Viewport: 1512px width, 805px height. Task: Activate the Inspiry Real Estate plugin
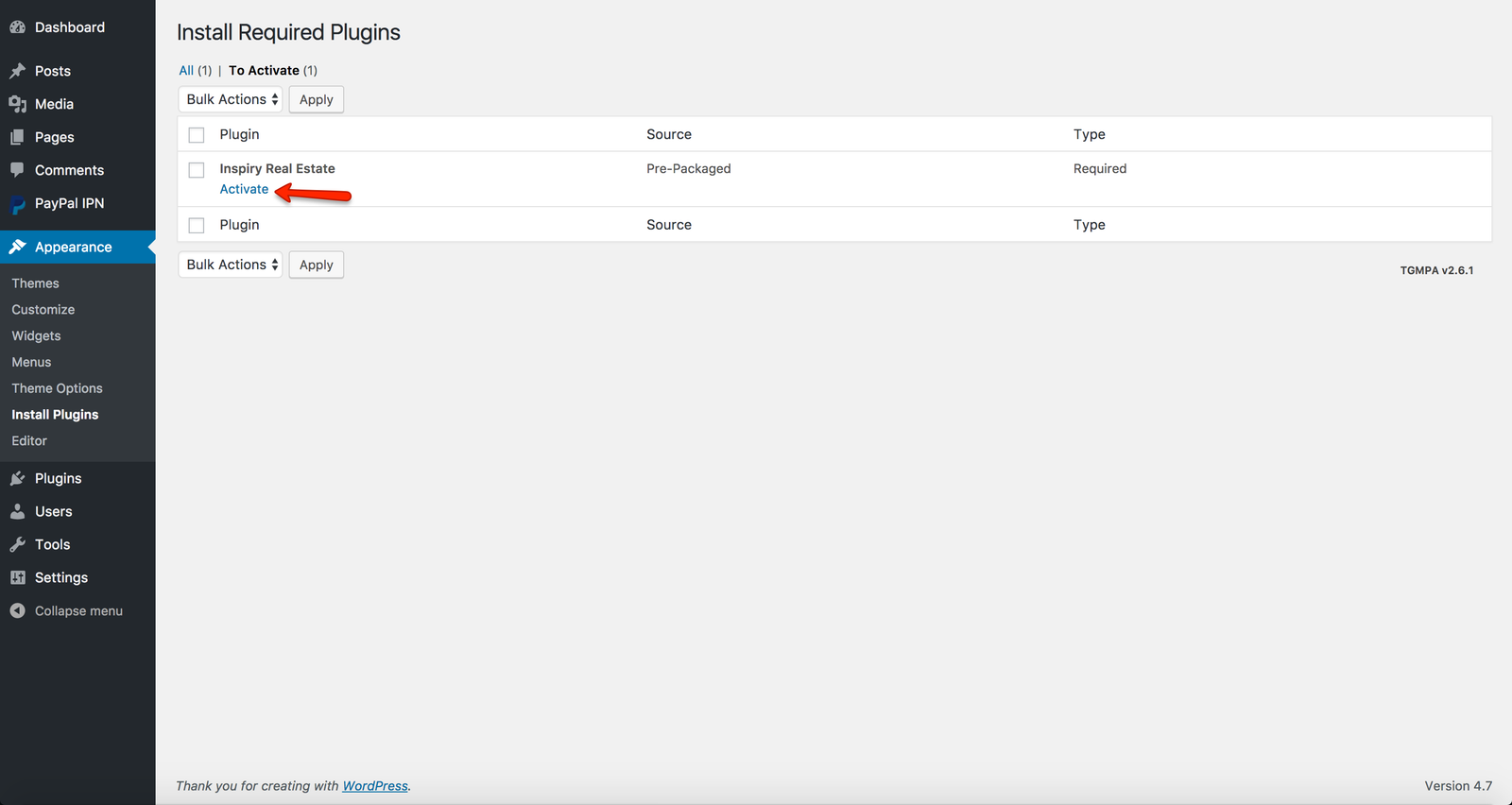tap(244, 189)
